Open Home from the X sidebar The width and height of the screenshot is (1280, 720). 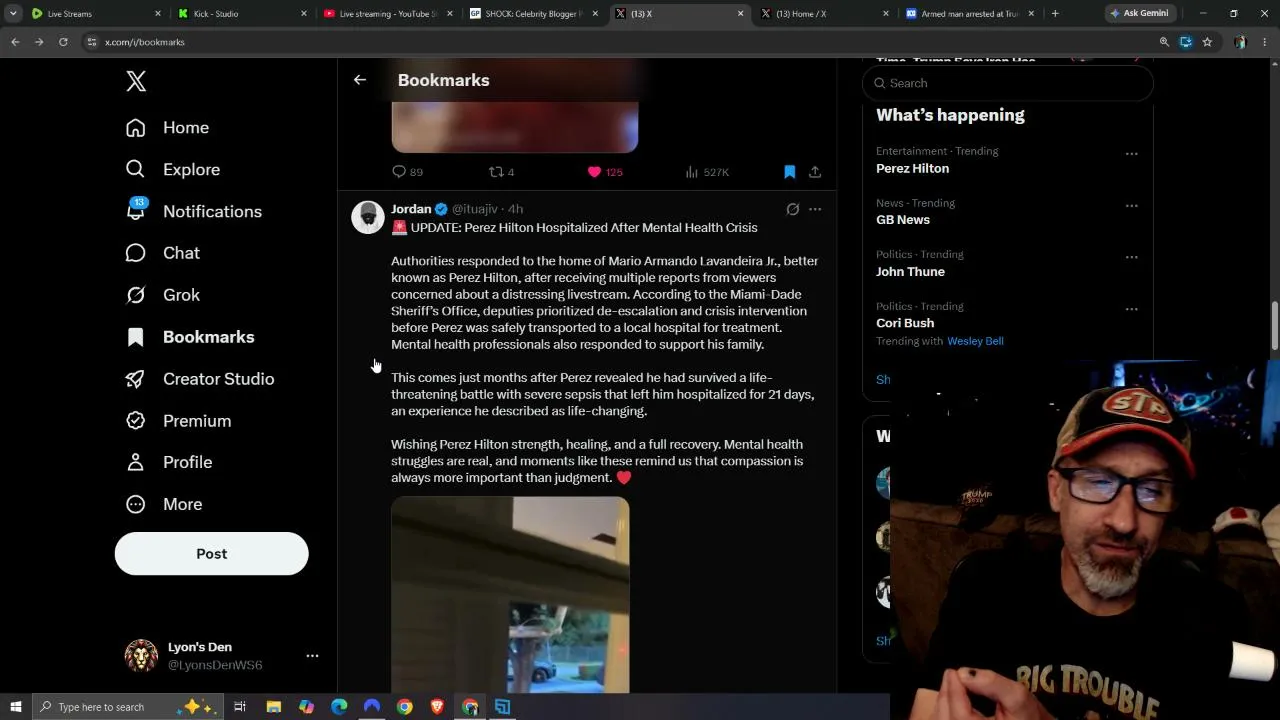[167, 128]
